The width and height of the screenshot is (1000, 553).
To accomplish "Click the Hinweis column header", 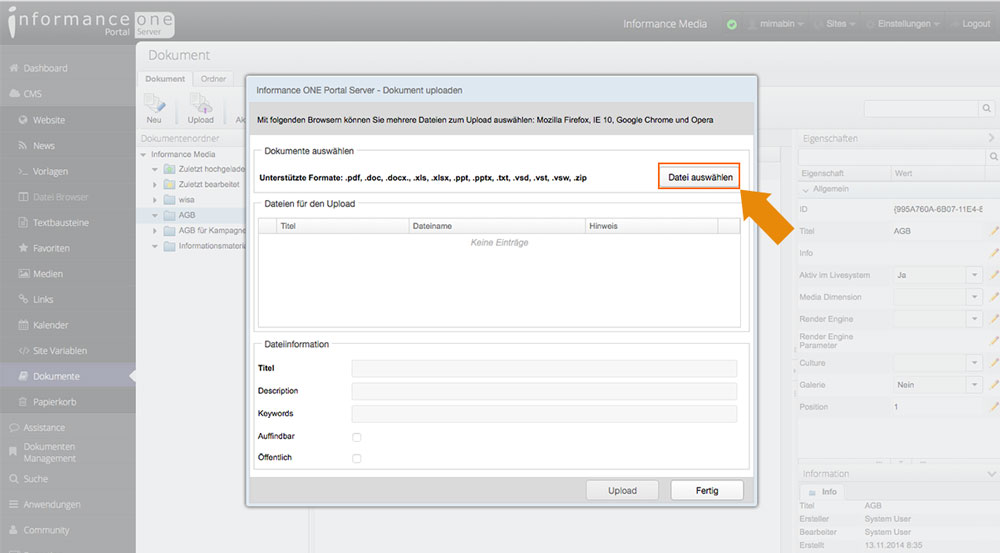I will tap(651, 226).
